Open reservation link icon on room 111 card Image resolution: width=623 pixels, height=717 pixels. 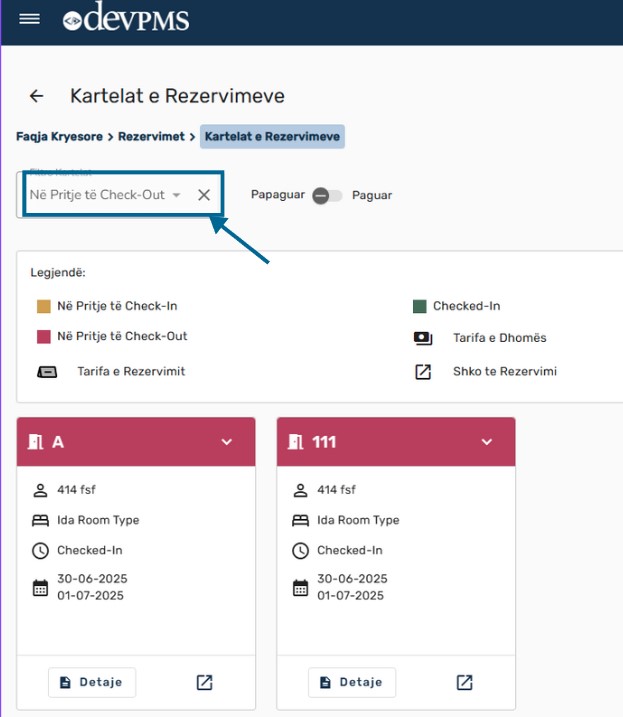click(x=465, y=682)
